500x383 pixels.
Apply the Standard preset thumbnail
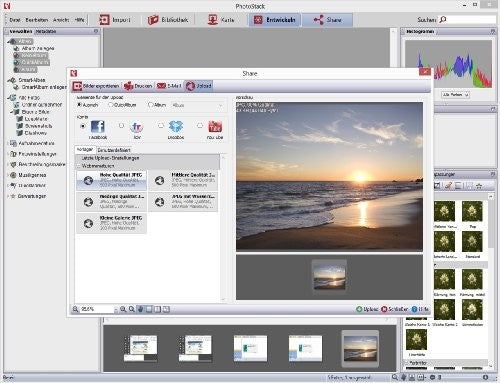[472, 242]
